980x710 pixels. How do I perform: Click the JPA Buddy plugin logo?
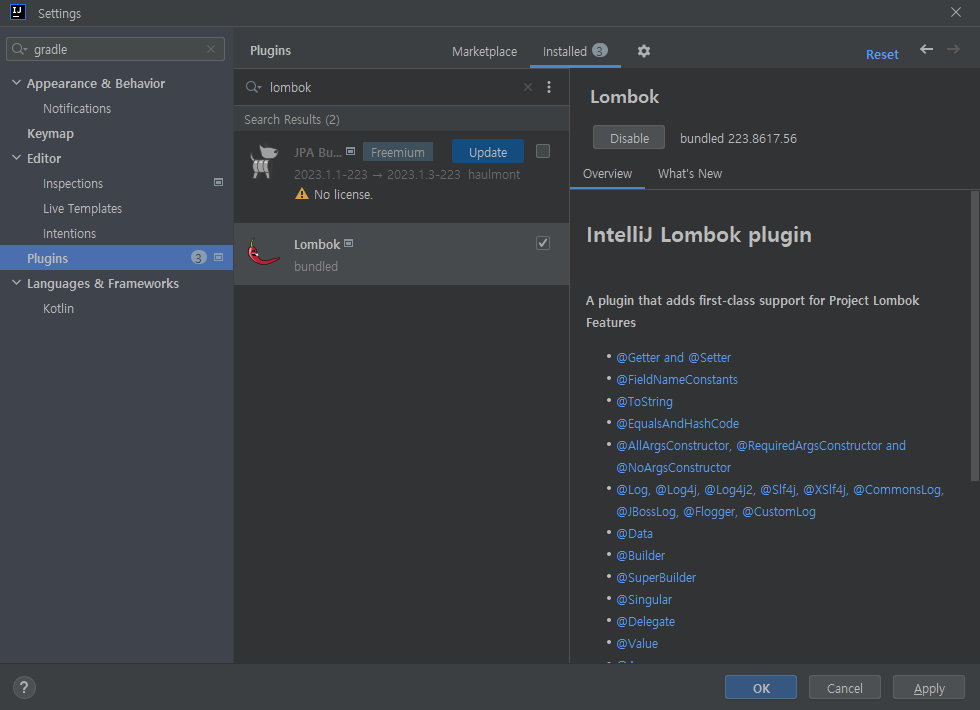pos(263,161)
